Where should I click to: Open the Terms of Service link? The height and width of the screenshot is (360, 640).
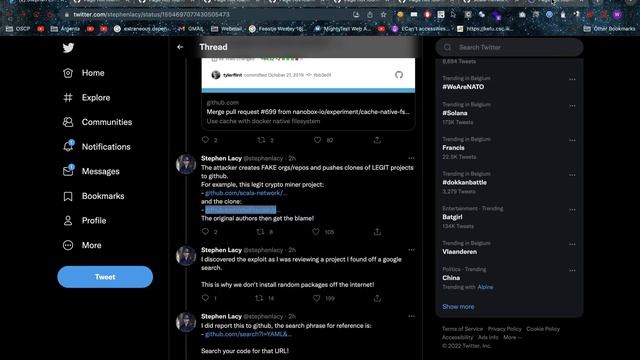[462, 329]
